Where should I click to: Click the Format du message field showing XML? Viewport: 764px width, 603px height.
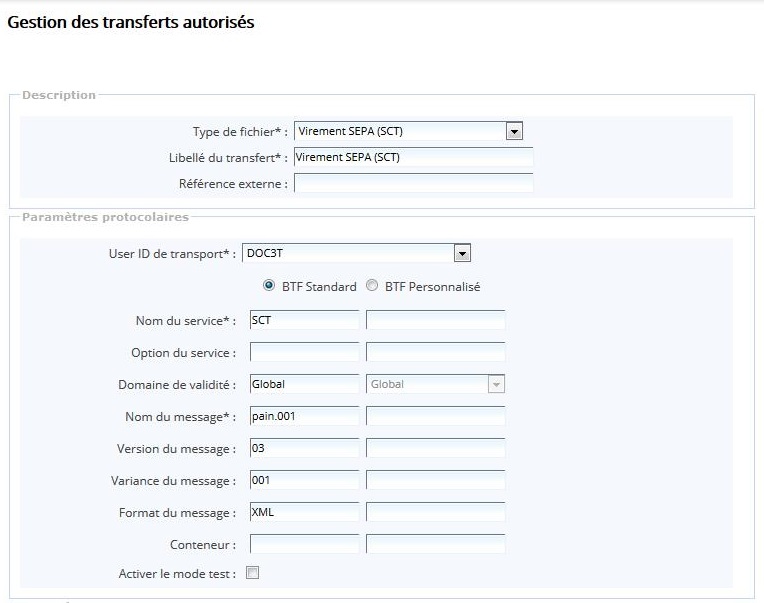(x=304, y=512)
